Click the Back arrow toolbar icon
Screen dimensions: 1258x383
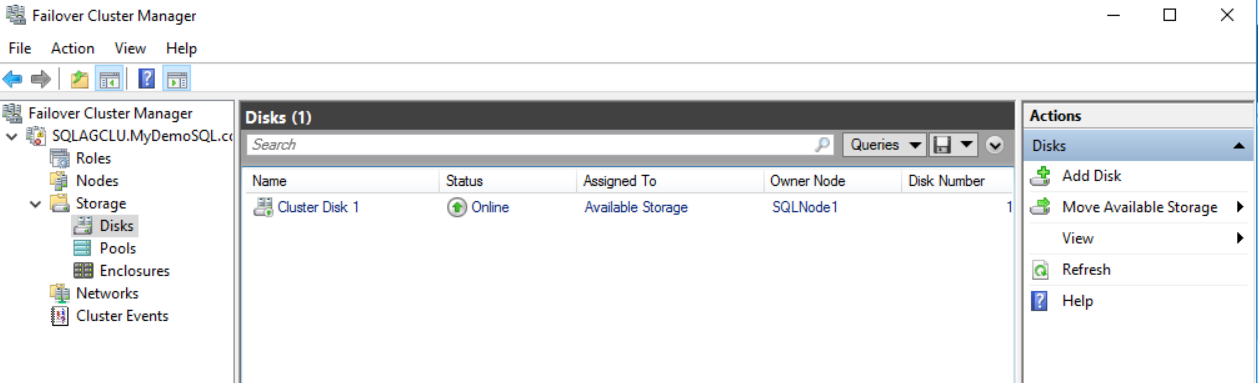[13, 79]
